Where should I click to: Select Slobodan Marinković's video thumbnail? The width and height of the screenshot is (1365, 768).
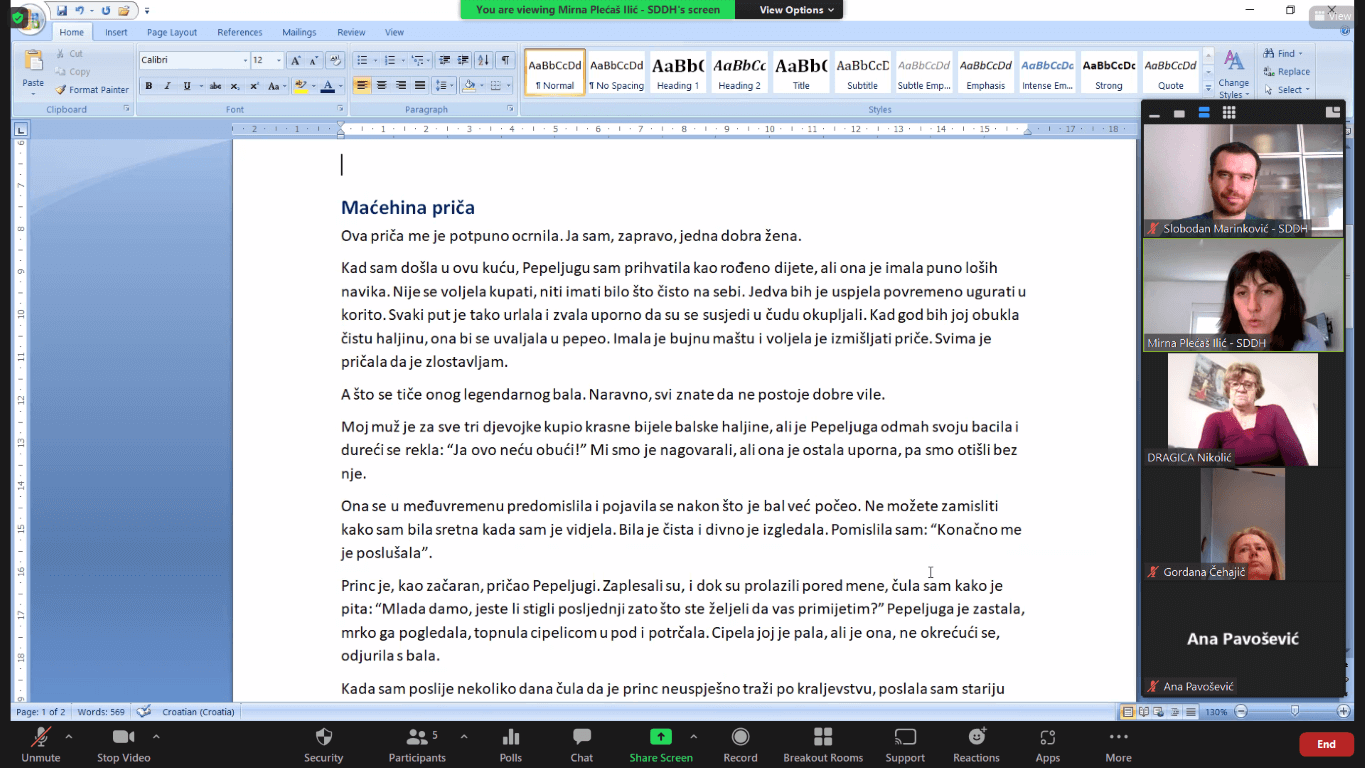point(1243,180)
